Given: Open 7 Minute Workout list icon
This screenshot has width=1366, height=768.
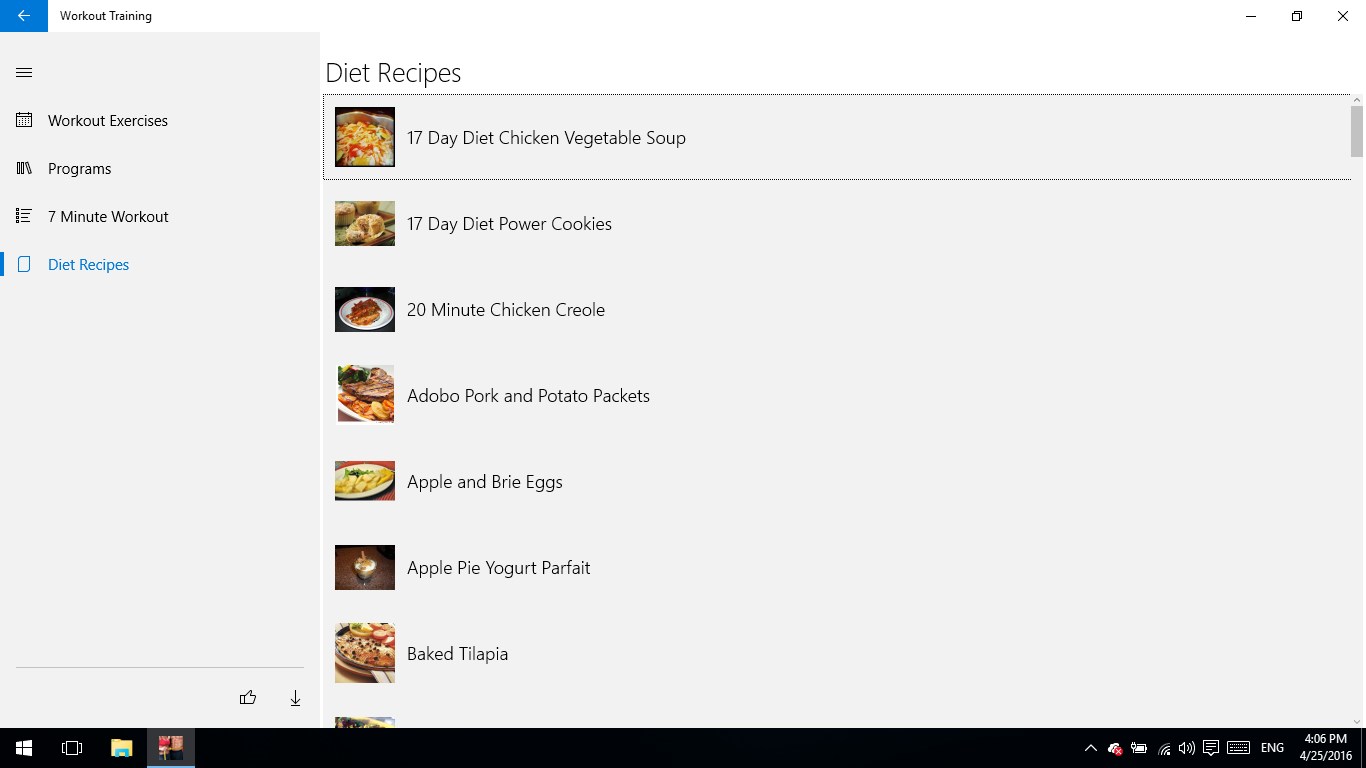Looking at the screenshot, I should click(x=24, y=216).
